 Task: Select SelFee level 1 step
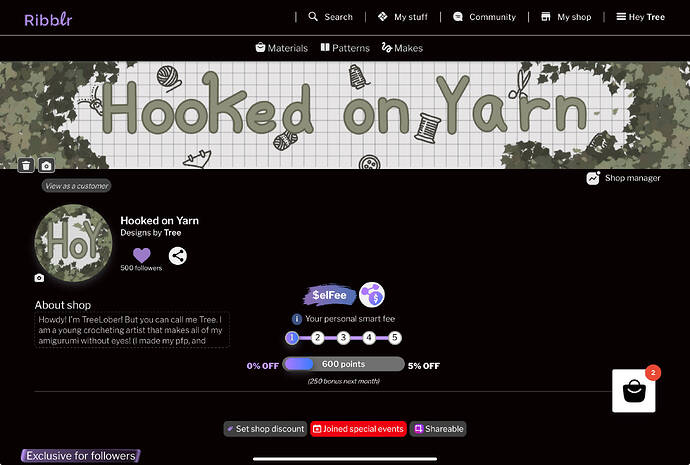pos(292,338)
